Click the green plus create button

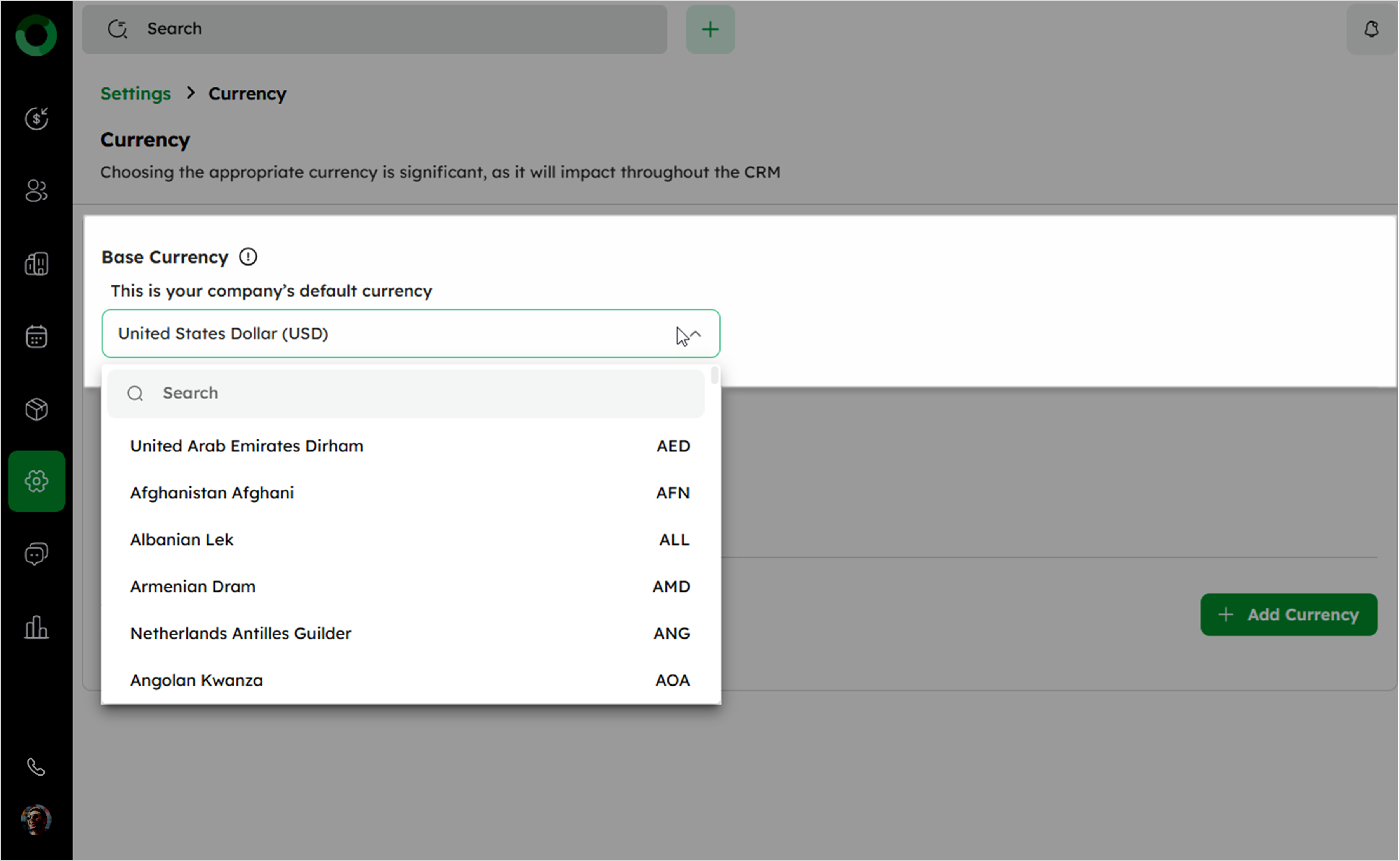tap(710, 29)
